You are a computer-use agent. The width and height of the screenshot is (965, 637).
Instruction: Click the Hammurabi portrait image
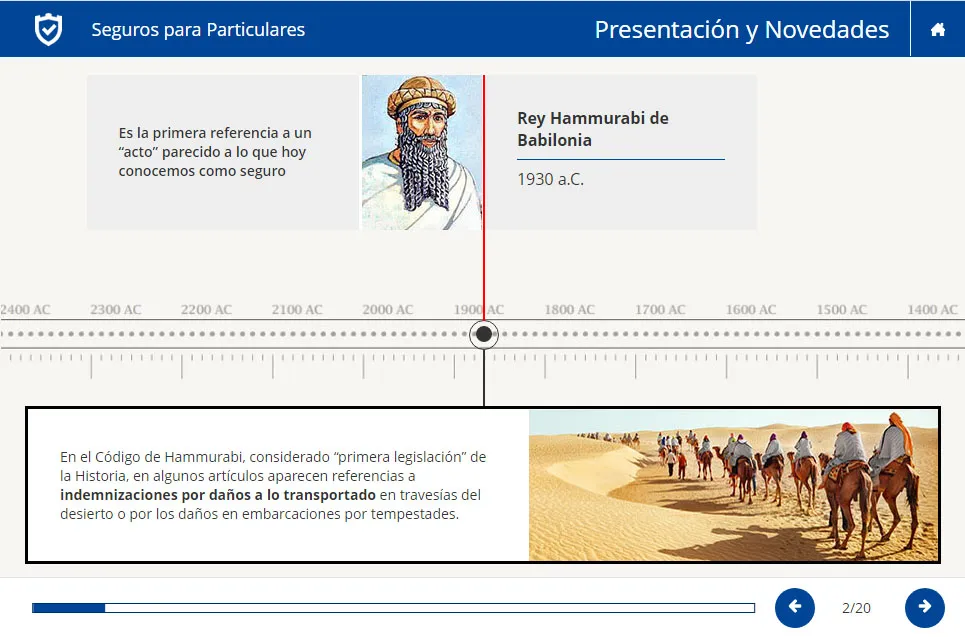[x=422, y=153]
